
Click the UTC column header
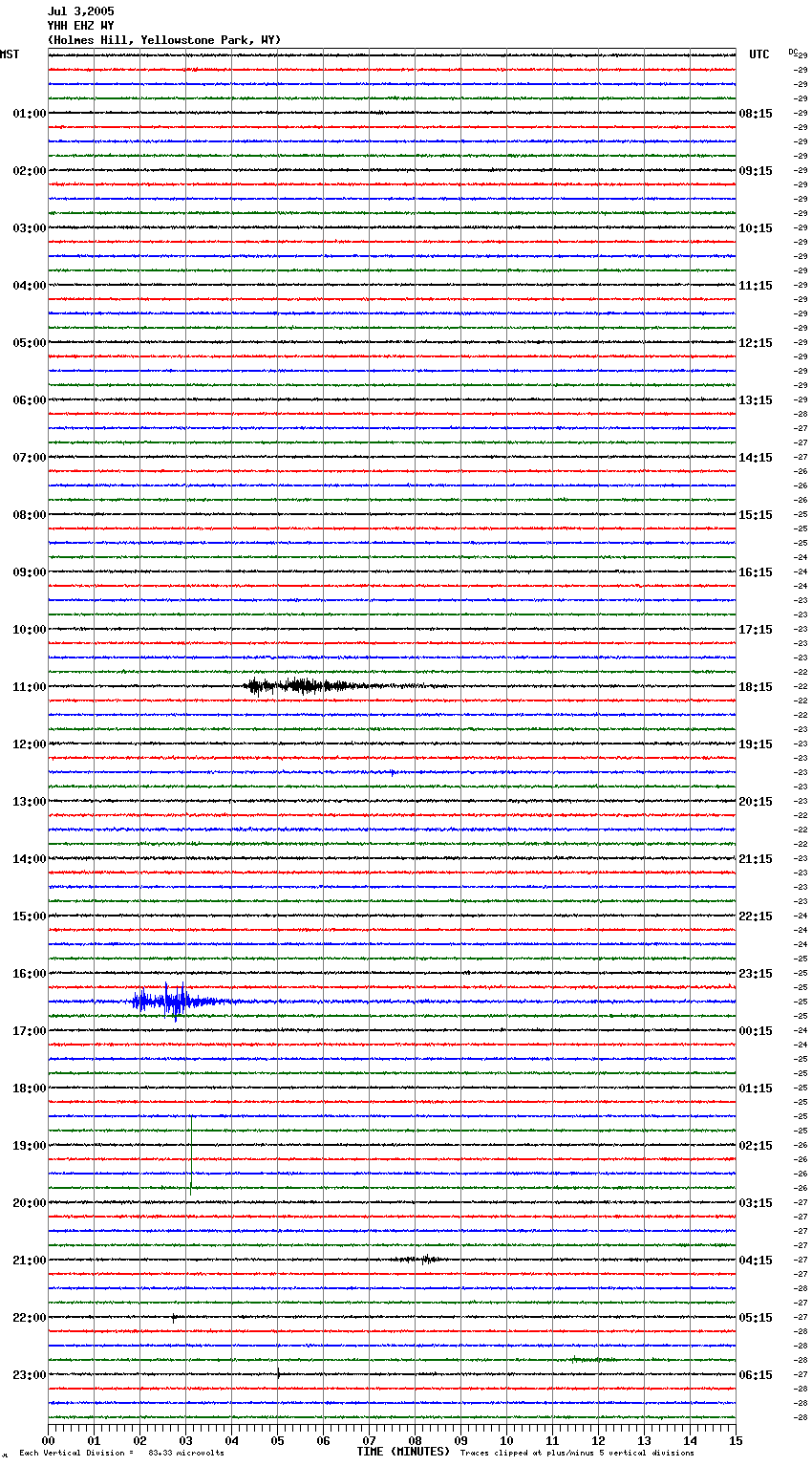pyautogui.click(x=759, y=54)
